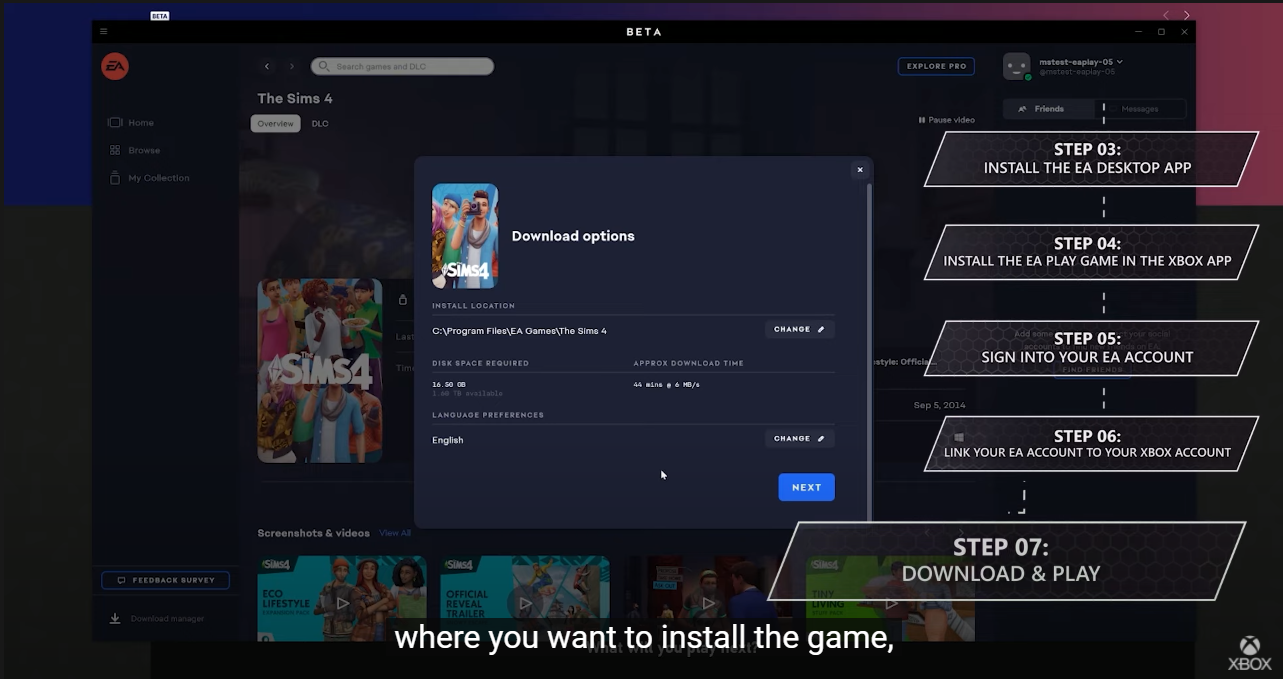Viewport: 1283px width, 679px height.
Task: Click The Sims 4 page title
Action: (x=295, y=98)
